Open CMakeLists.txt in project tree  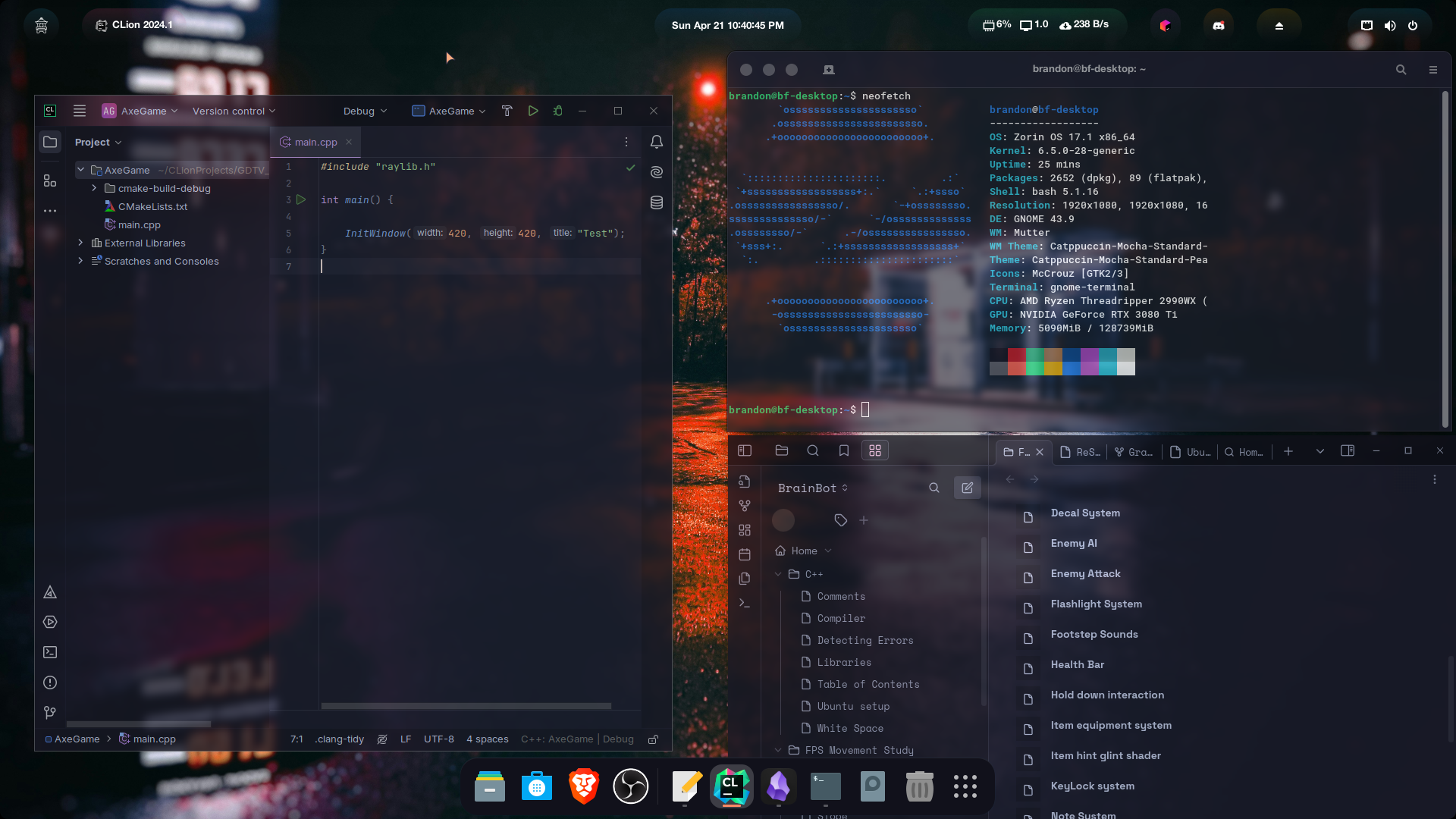pyautogui.click(x=152, y=206)
